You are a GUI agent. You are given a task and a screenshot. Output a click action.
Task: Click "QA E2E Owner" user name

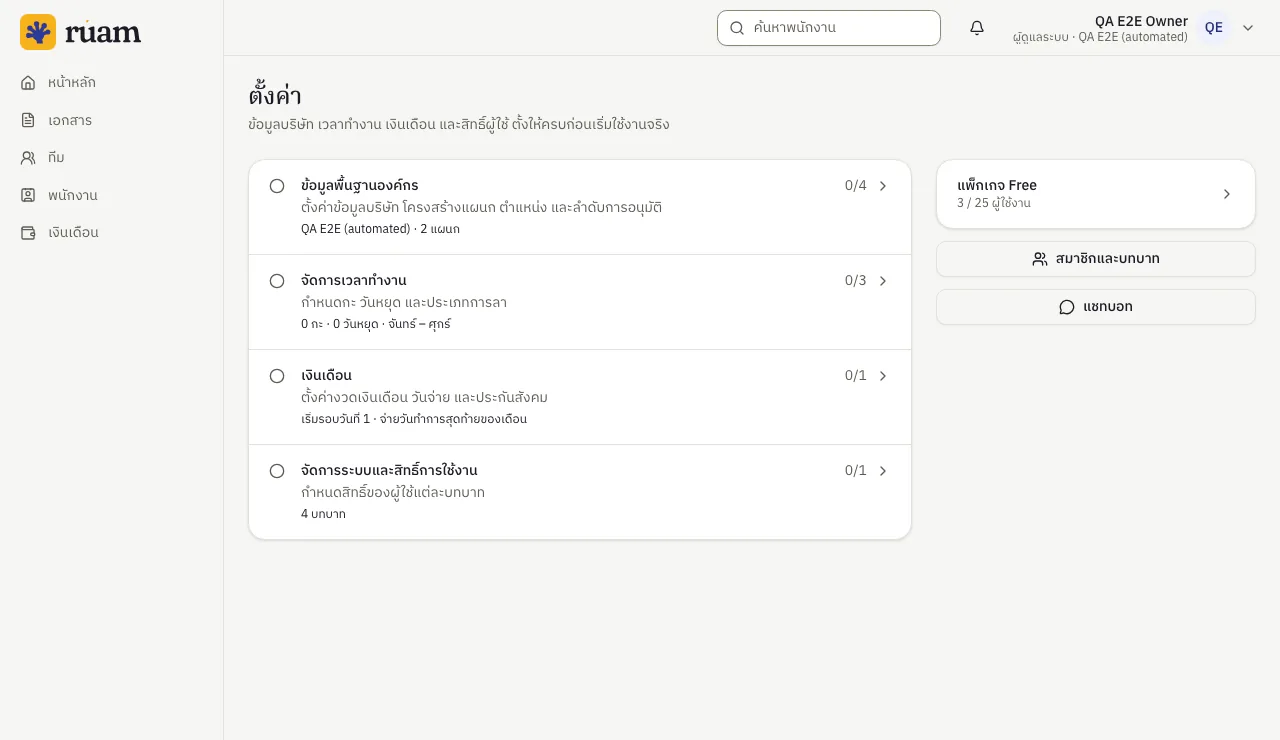coord(1141,21)
